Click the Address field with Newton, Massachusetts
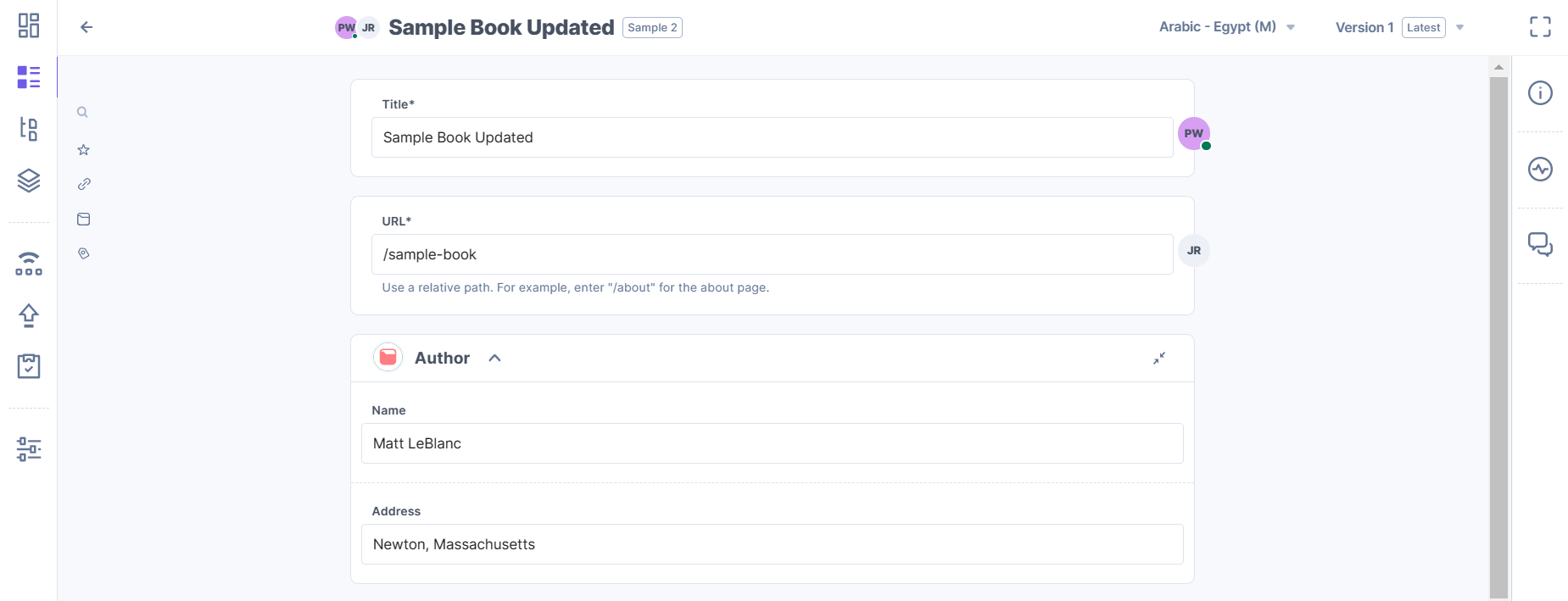 coord(772,544)
